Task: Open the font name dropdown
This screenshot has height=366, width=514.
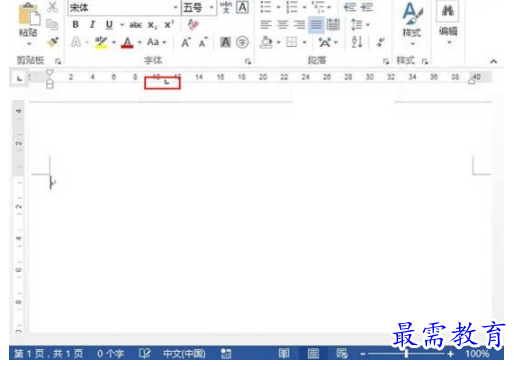Action: point(175,7)
